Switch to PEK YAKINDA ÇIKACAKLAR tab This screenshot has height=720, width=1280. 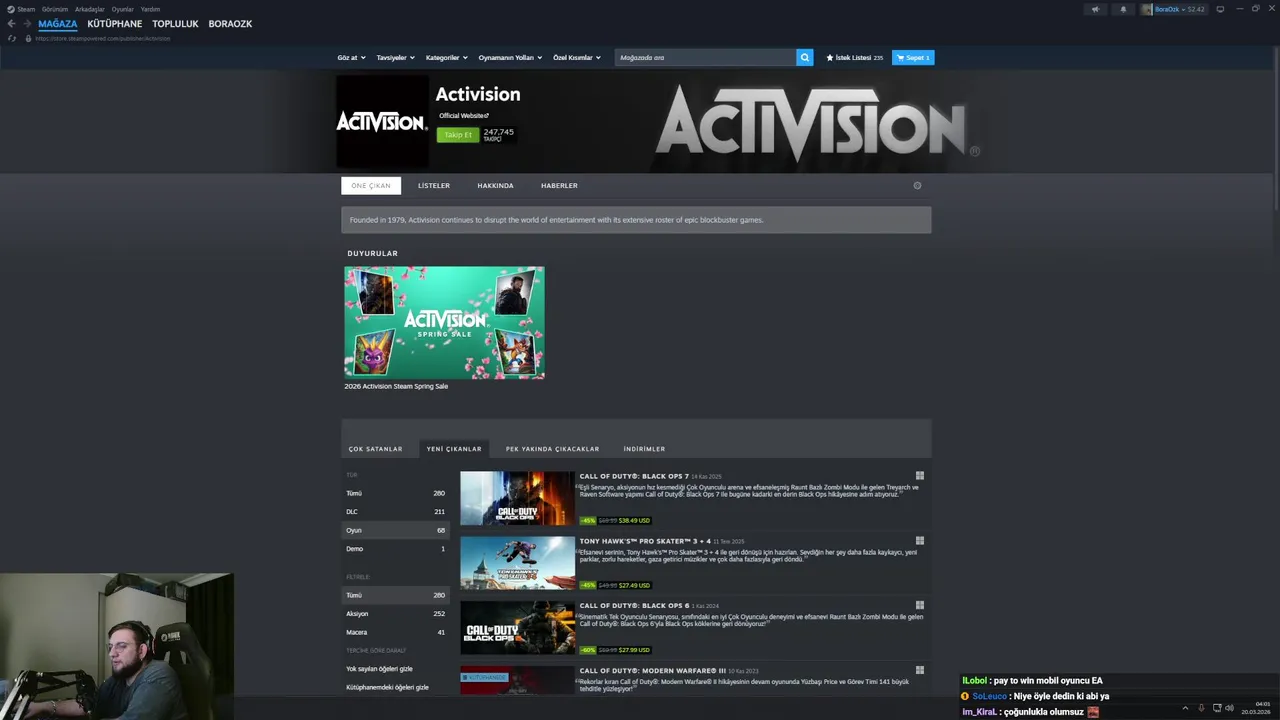[x=552, y=449]
